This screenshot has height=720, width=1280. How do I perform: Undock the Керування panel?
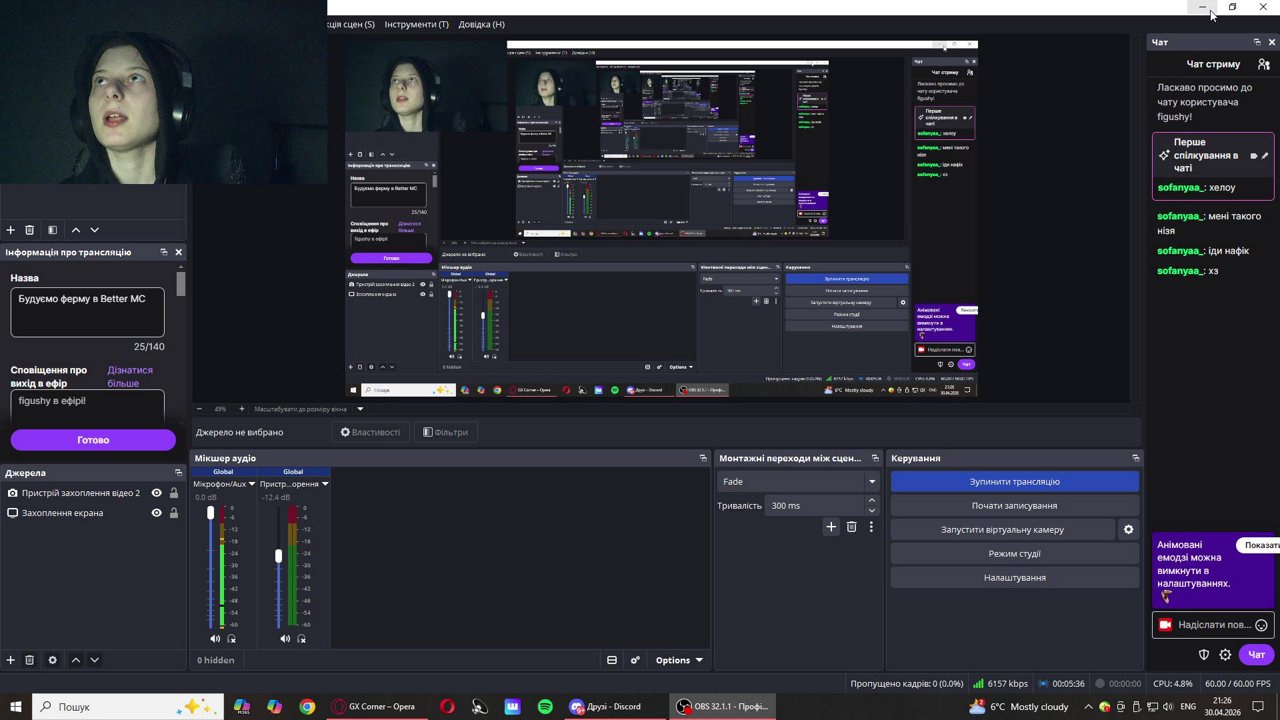click(x=1135, y=458)
